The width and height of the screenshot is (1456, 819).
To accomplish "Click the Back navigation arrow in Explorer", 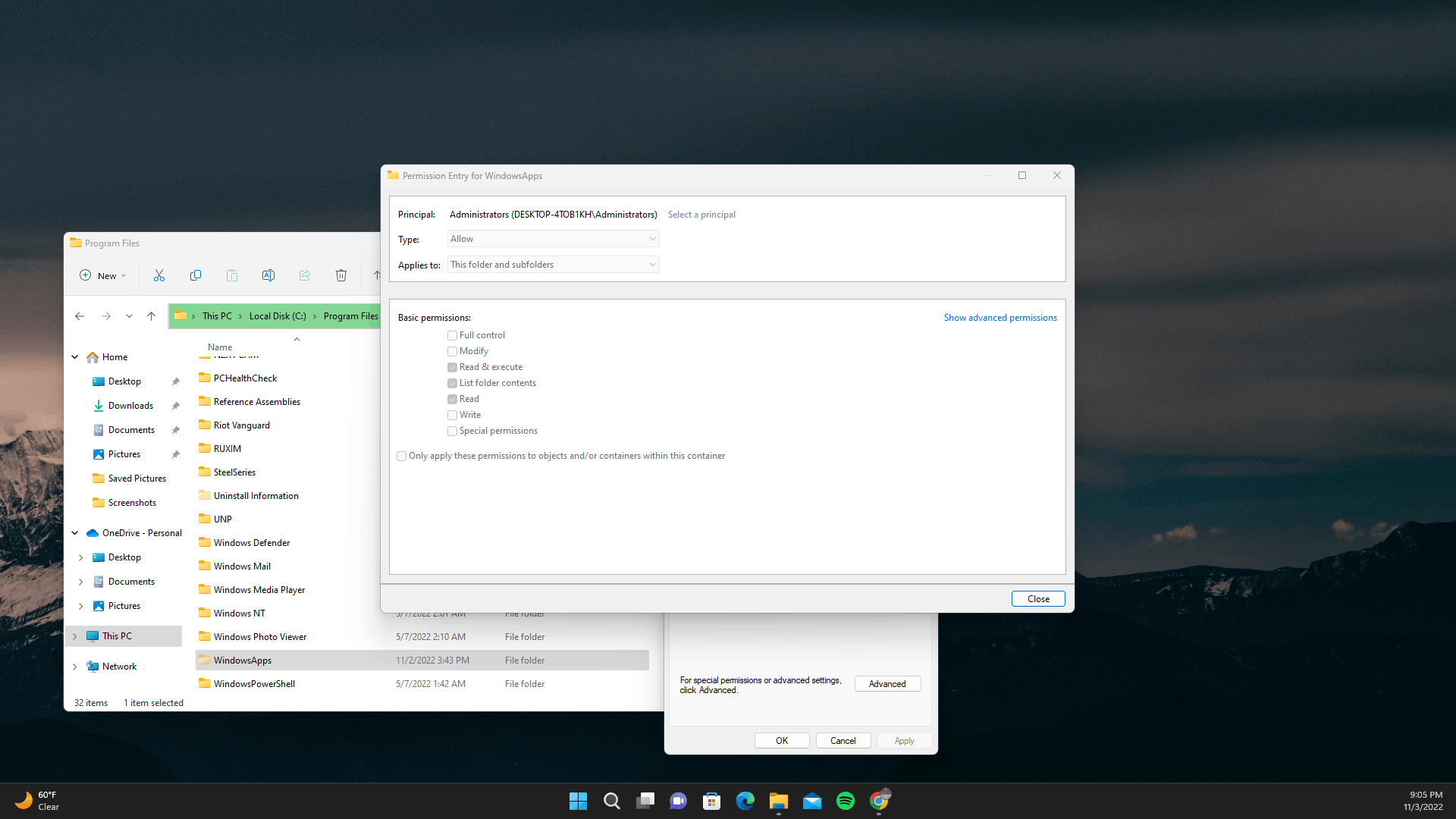I will [x=80, y=316].
